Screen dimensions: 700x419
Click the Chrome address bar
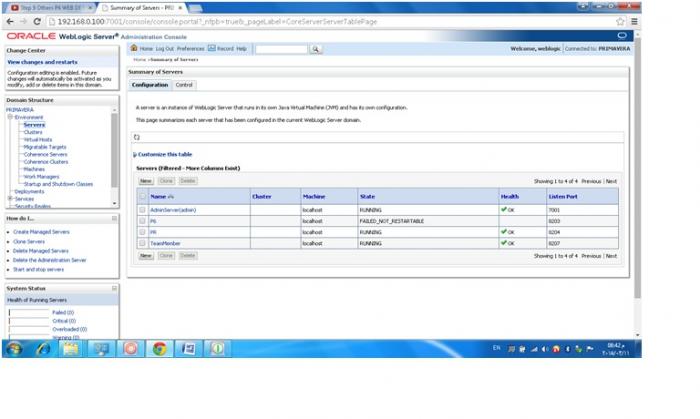pyautogui.click(x=330, y=21)
